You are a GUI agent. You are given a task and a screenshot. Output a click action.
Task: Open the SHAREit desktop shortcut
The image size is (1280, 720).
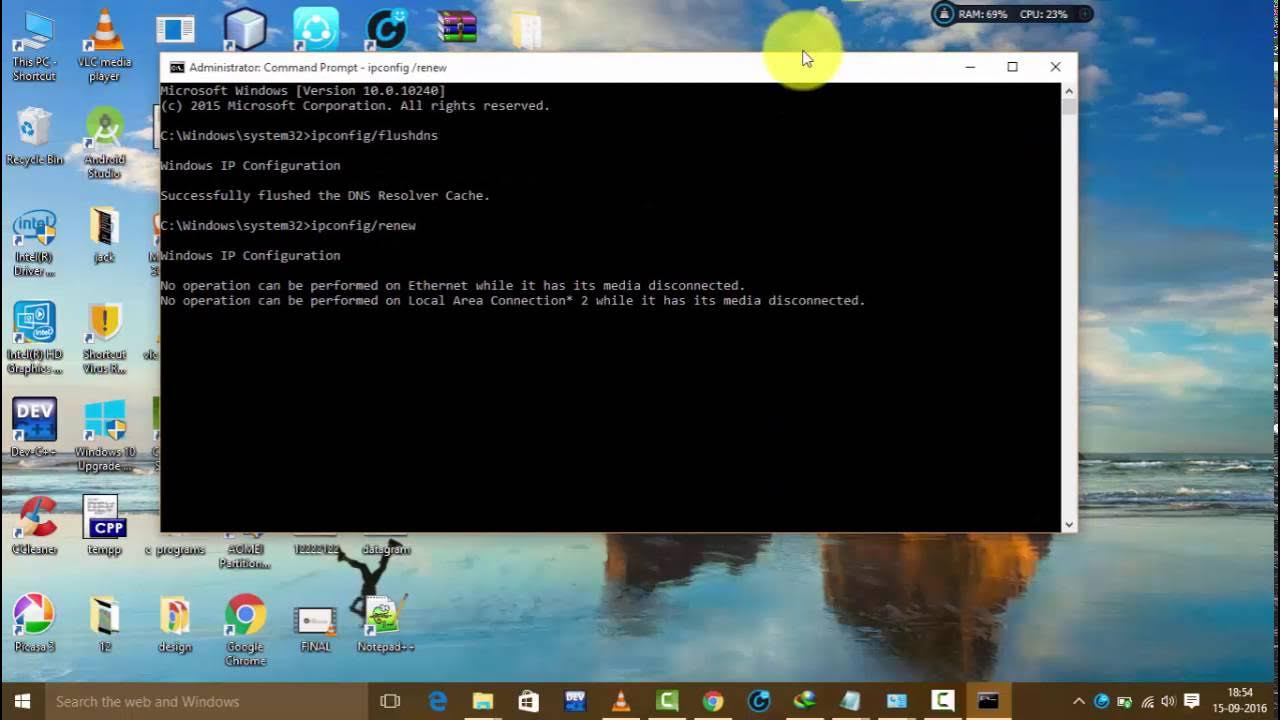point(316,28)
